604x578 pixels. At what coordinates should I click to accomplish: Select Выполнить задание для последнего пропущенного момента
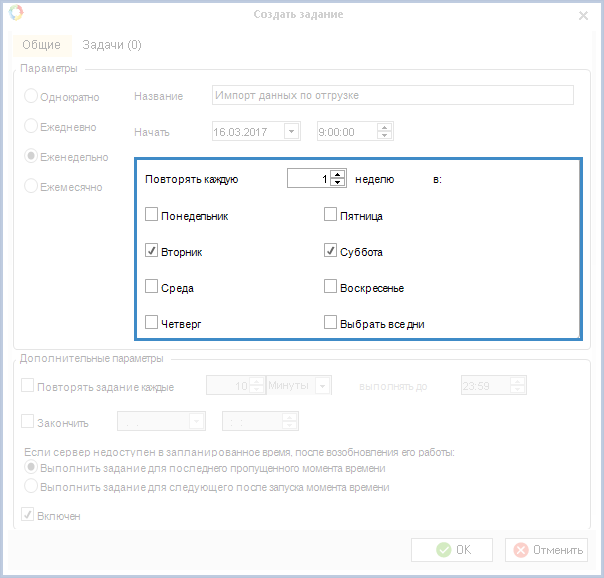pos(31,467)
